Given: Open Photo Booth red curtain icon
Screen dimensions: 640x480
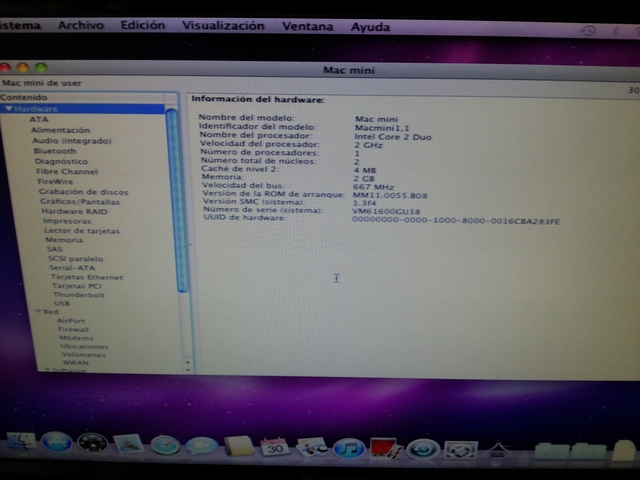Looking at the screenshot, I should tap(385, 447).
